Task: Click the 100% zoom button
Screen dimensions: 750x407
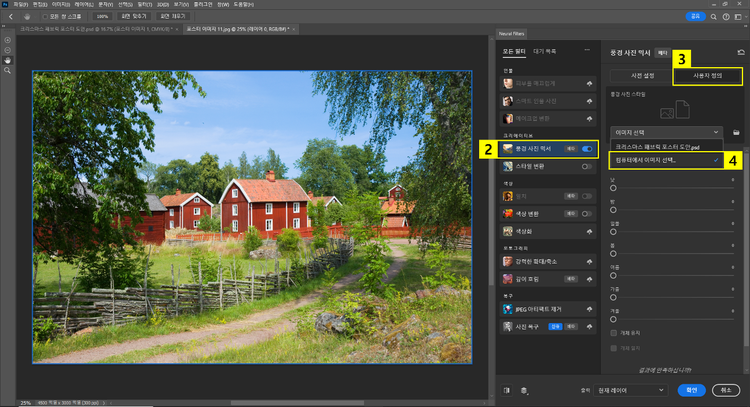Action: pyautogui.click(x=102, y=17)
